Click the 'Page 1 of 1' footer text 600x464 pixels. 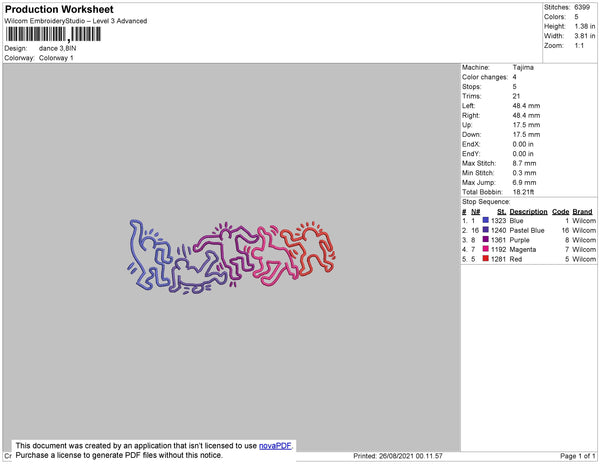pyautogui.click(x=578, y=456)
